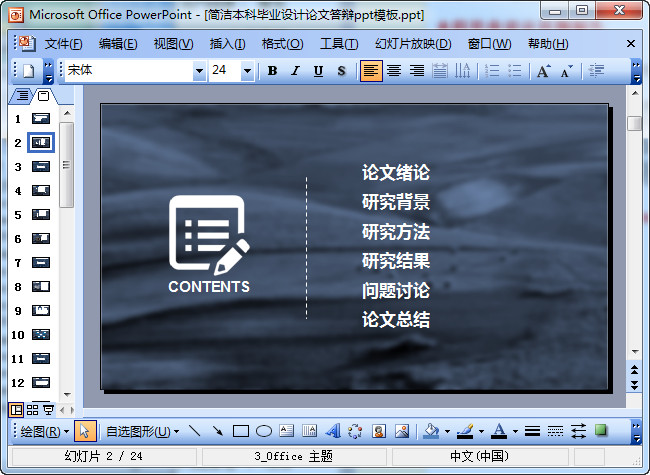Insert WordArt
Image resolution: width=650 pixels, height=475 pixels.
pyautogui.click(x=332, y=431)
